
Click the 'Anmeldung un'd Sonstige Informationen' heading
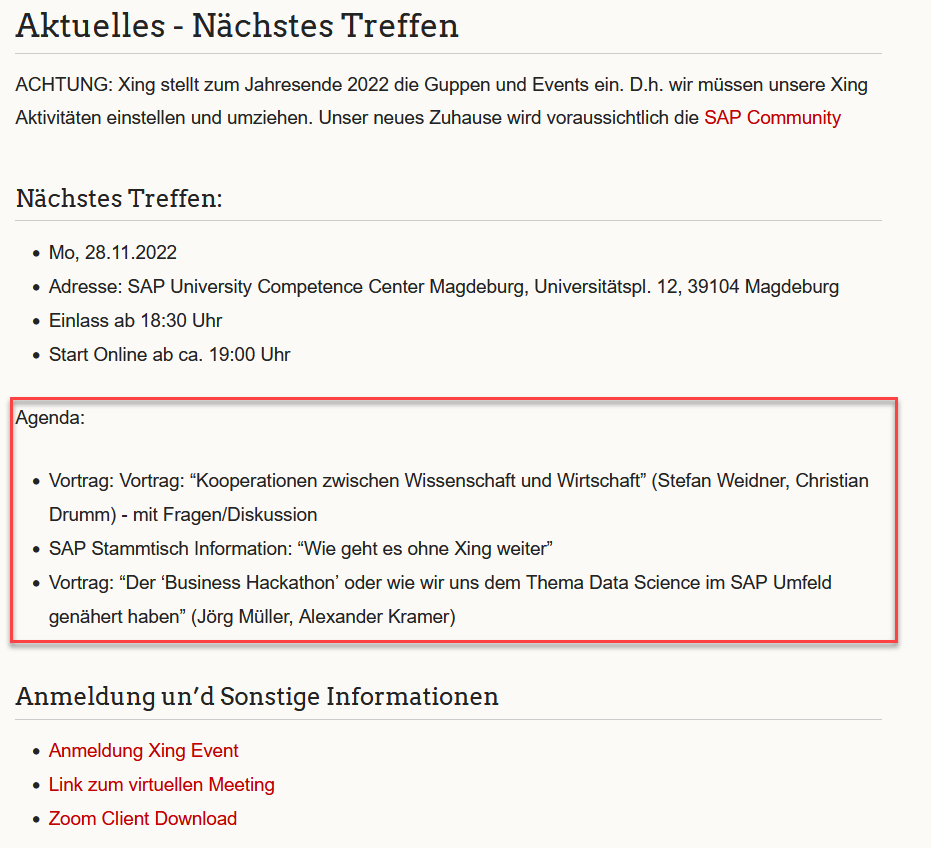click(257, 696)
